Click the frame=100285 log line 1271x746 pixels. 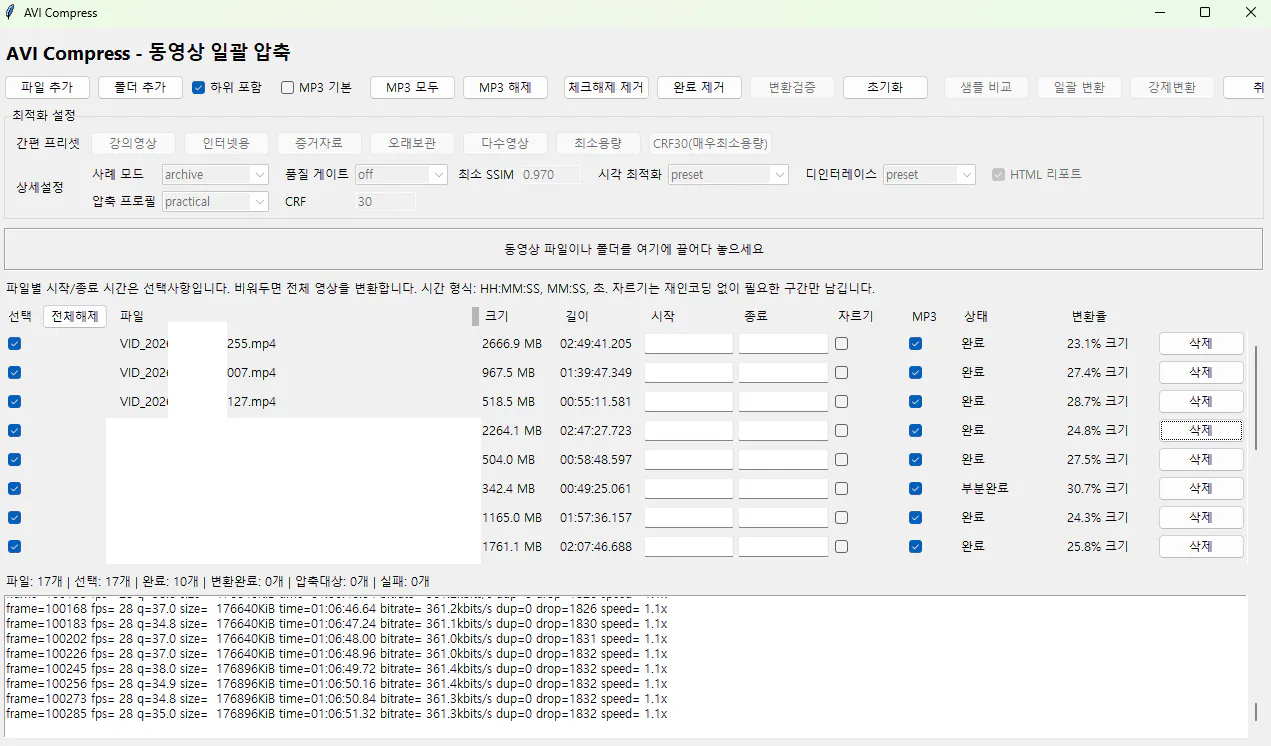pos(336,714)
